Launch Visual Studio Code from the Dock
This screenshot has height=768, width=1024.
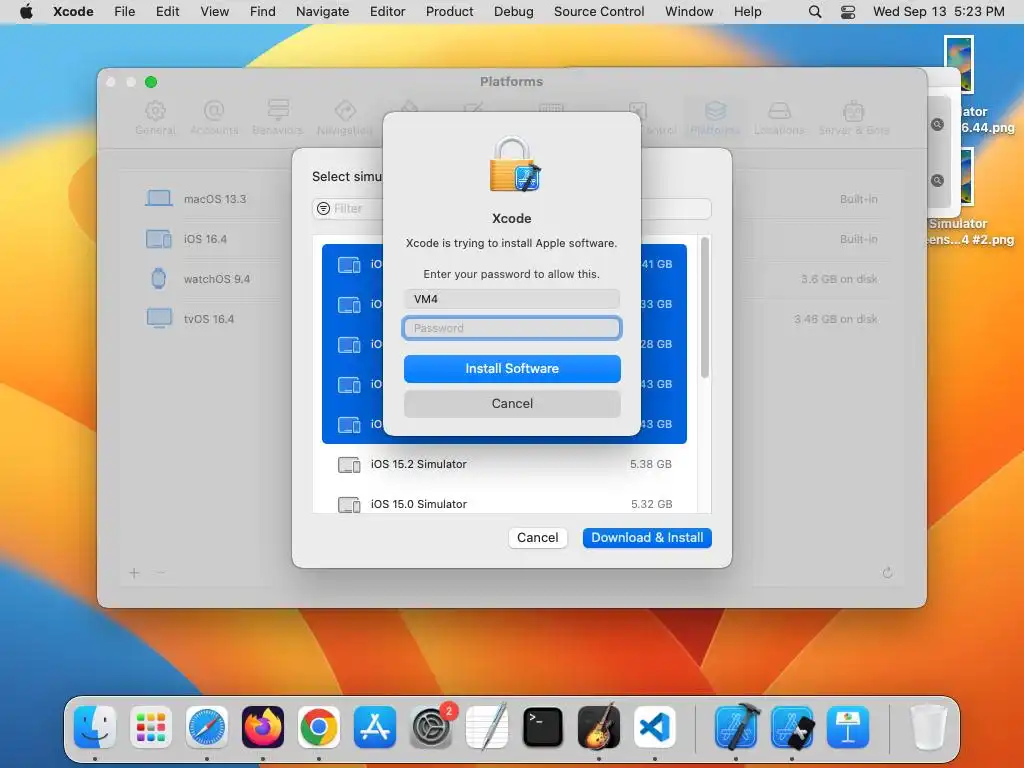tap(654, 727)
